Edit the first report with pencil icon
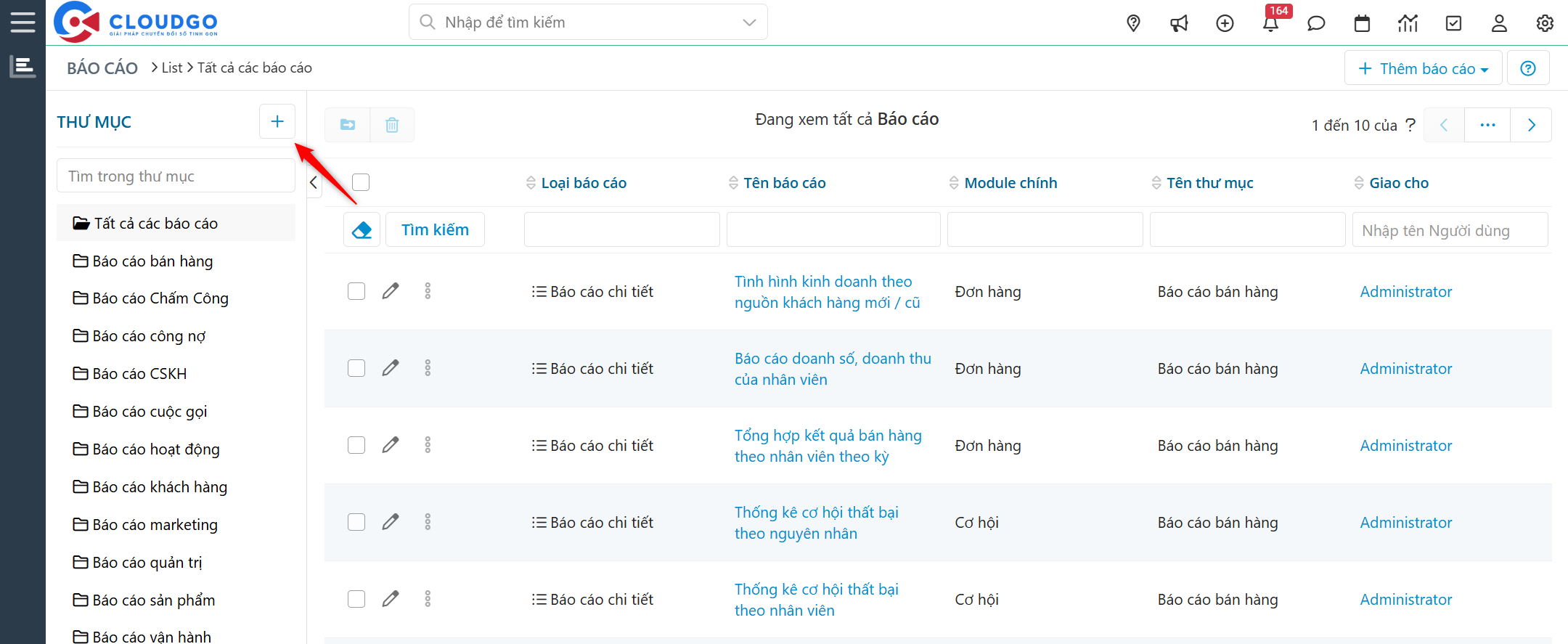Image resolution: width=1568 pixels, height=644 pixels. (x=391, y=291)
